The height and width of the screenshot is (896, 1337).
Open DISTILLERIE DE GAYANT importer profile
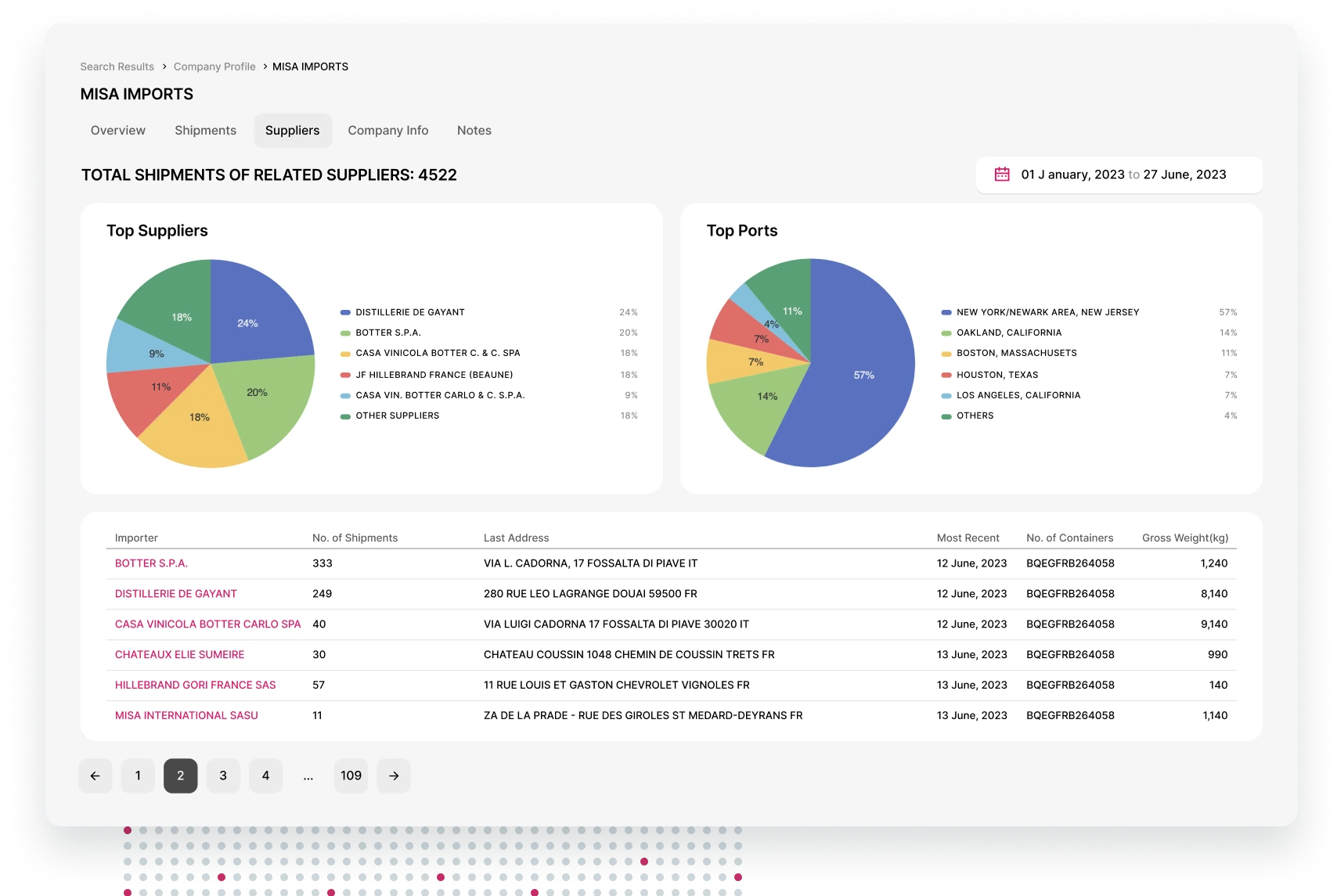[x=175, y=594]
